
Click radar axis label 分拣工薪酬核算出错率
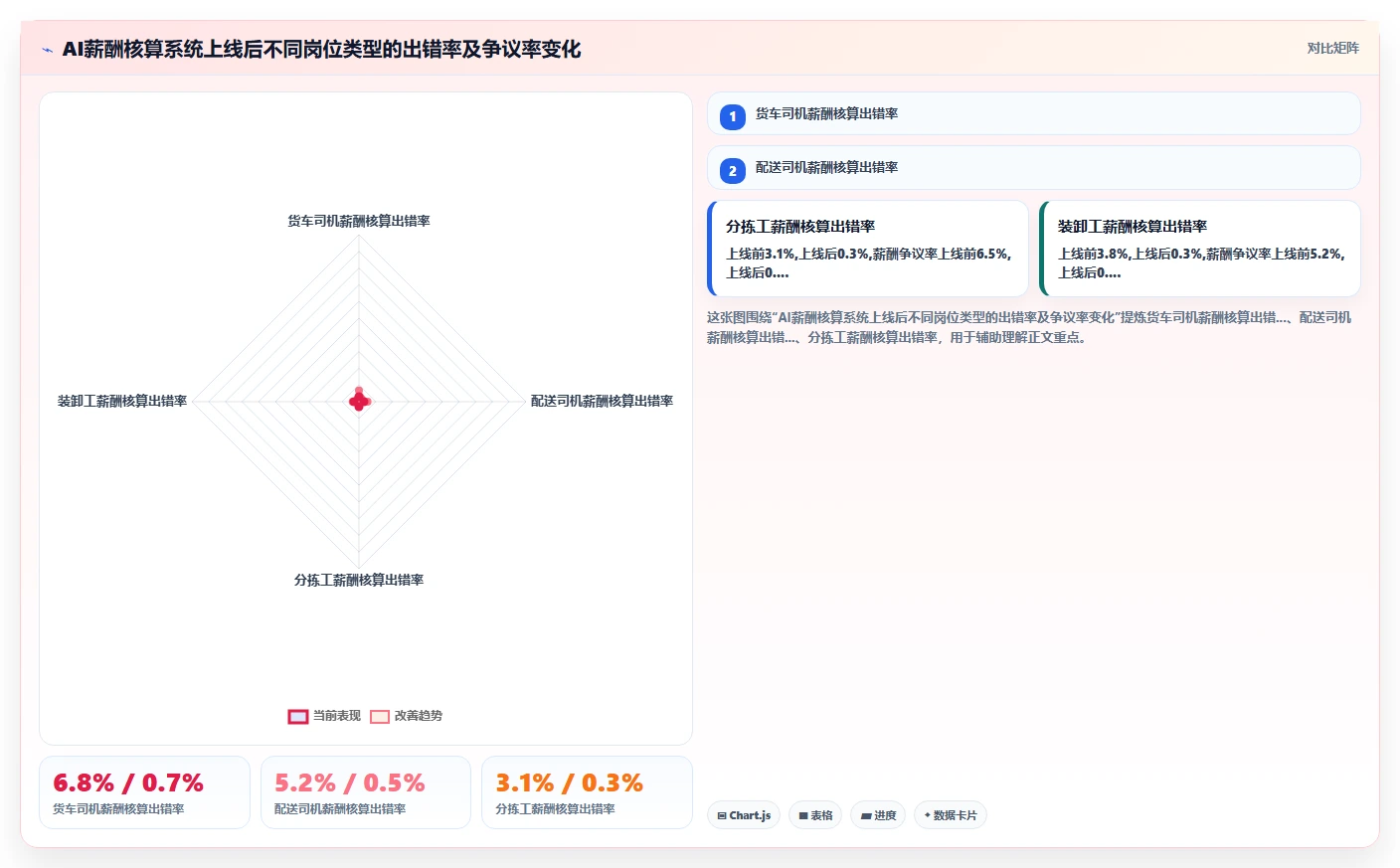click(359, 580)
